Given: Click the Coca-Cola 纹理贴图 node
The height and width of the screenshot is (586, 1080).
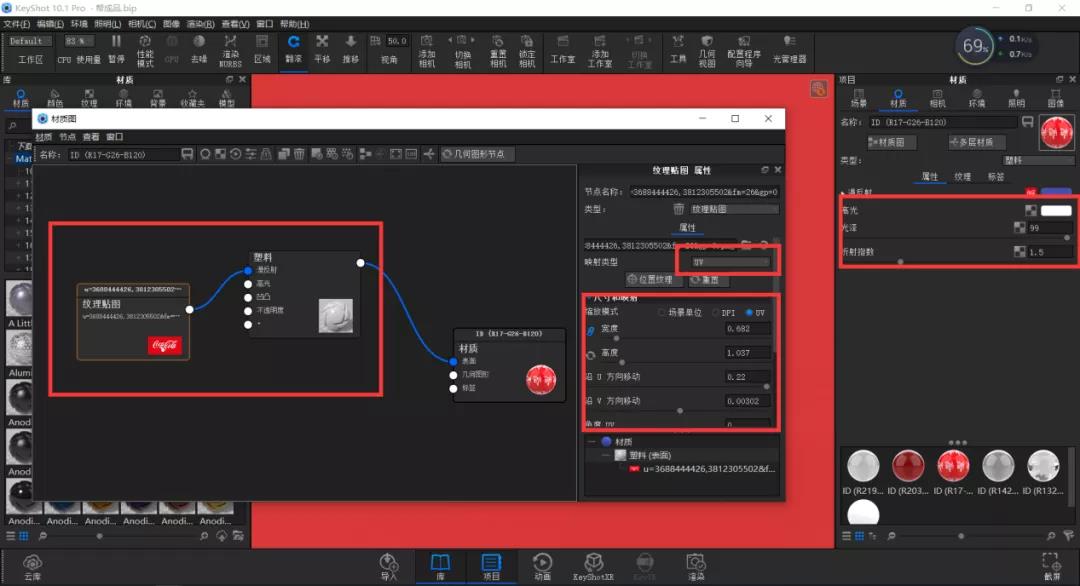Looking at the screenshot, I should (133, 321).
